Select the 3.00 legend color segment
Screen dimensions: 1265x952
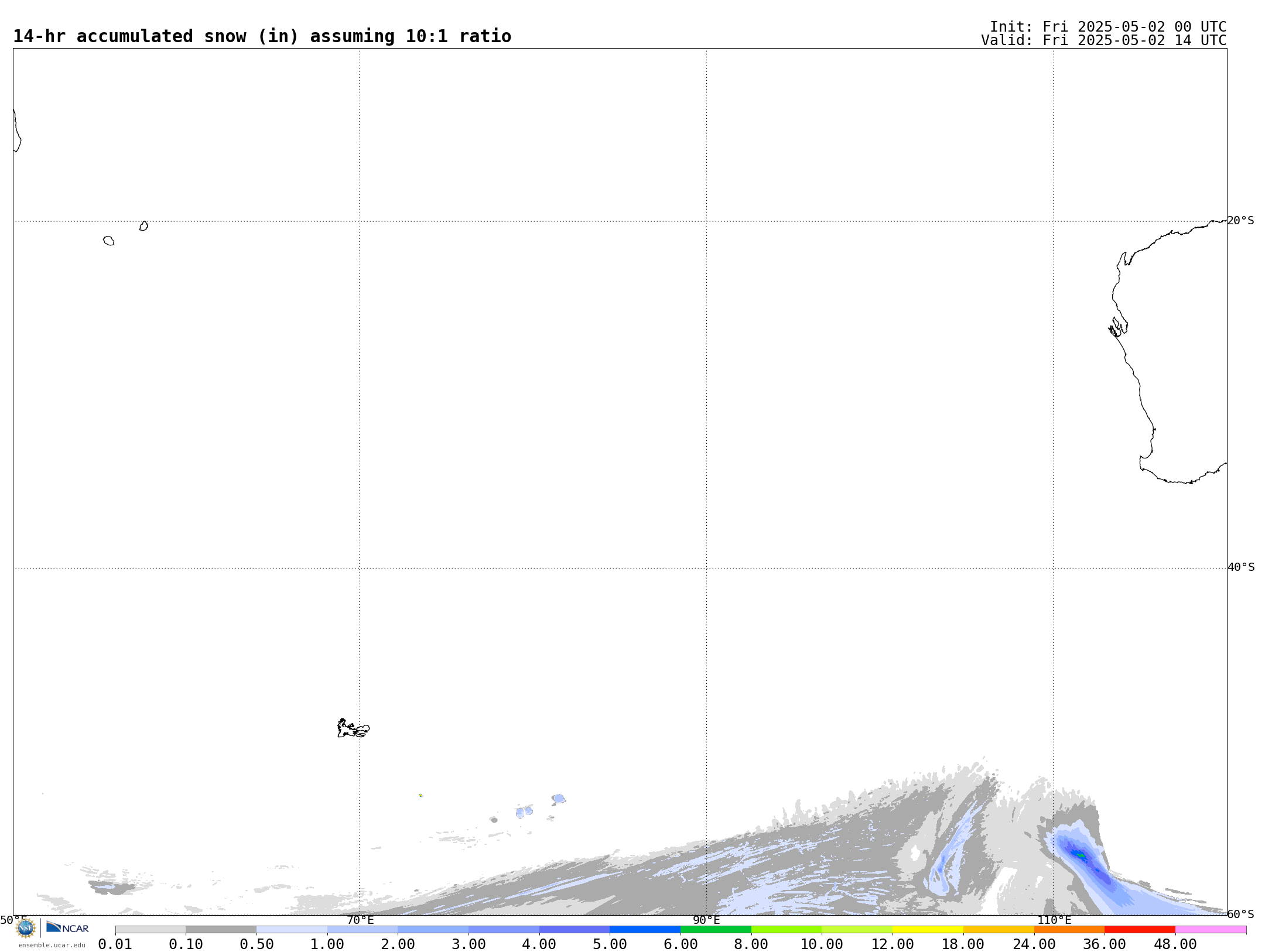pos(504,930)
